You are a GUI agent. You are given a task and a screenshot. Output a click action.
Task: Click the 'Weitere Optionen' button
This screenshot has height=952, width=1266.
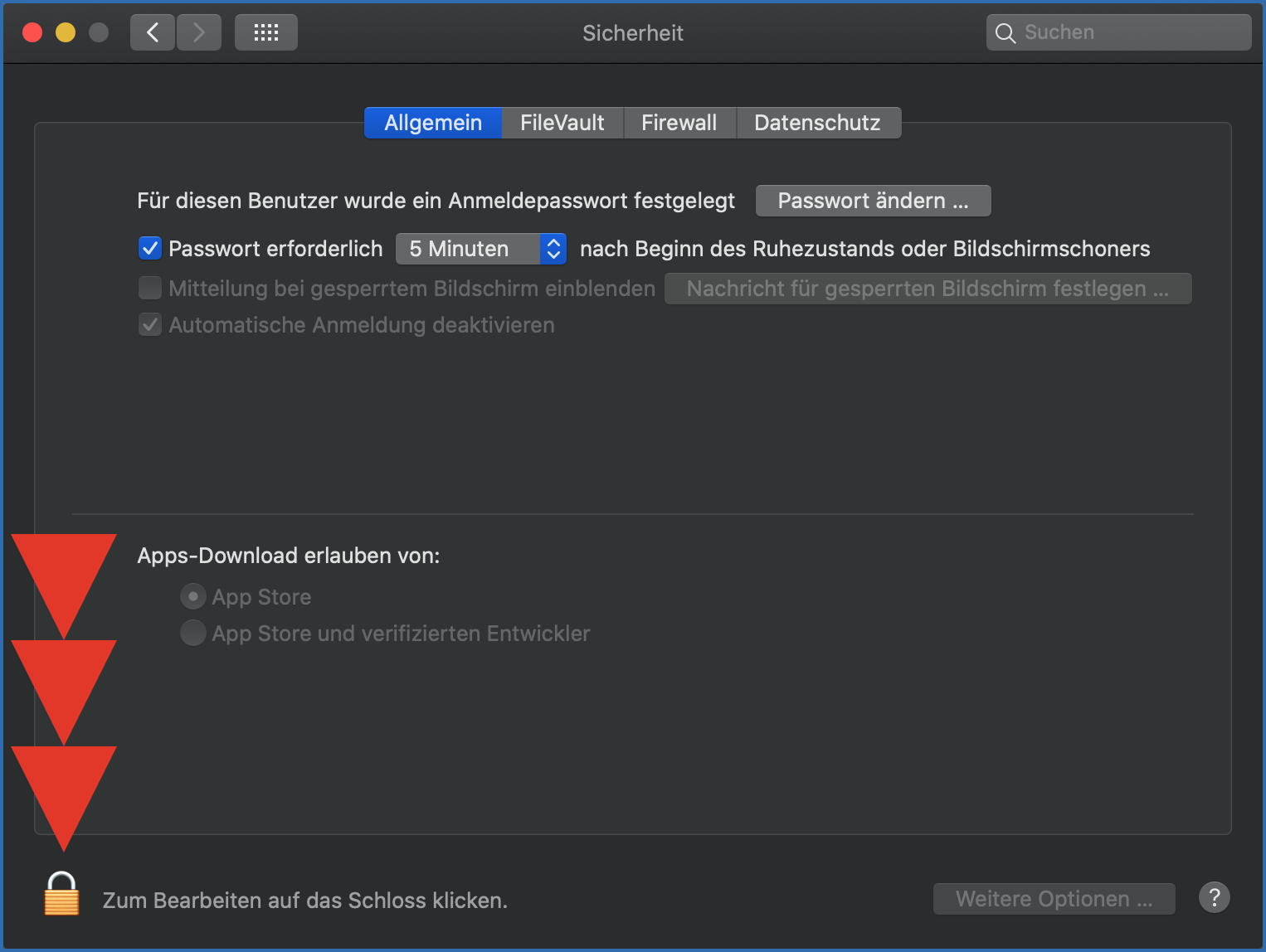[x=1053, y=898]
